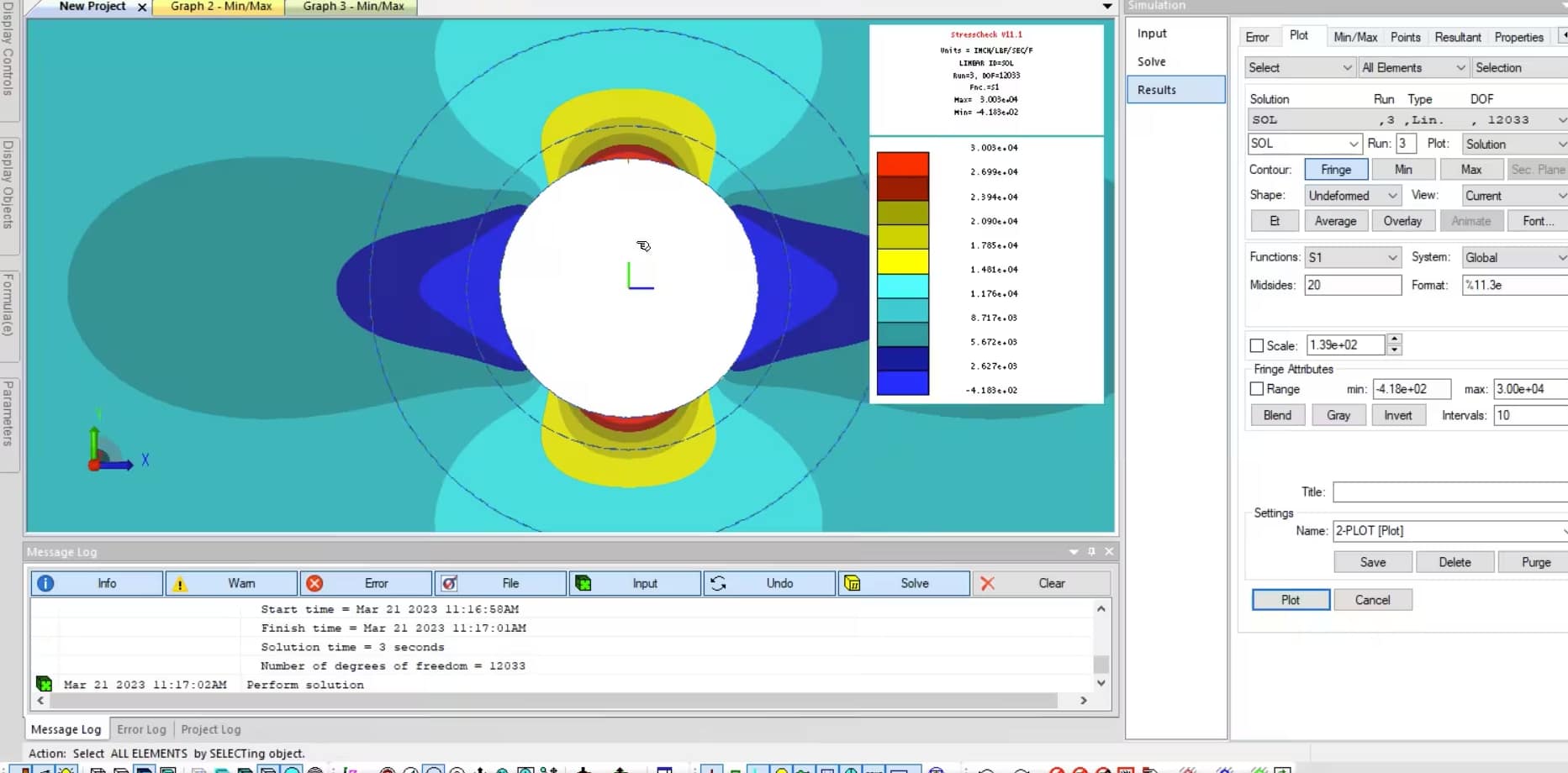Open the Error Log tab

pyautogui.click(x=141, y=728)
